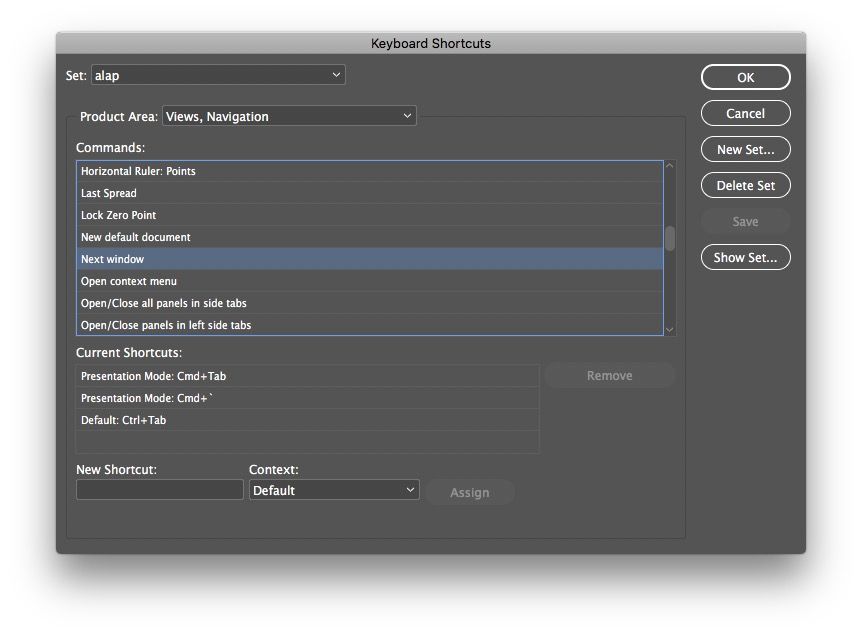Select the Last Spread command

coord(369,193)
